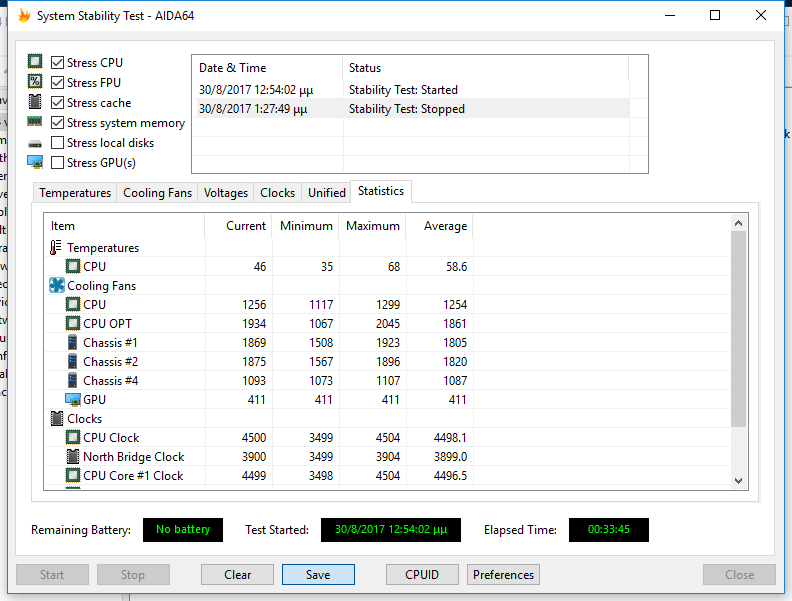Open the Unified tab
The height and width of the screenshot is (601, 792).
click(327, 193)
